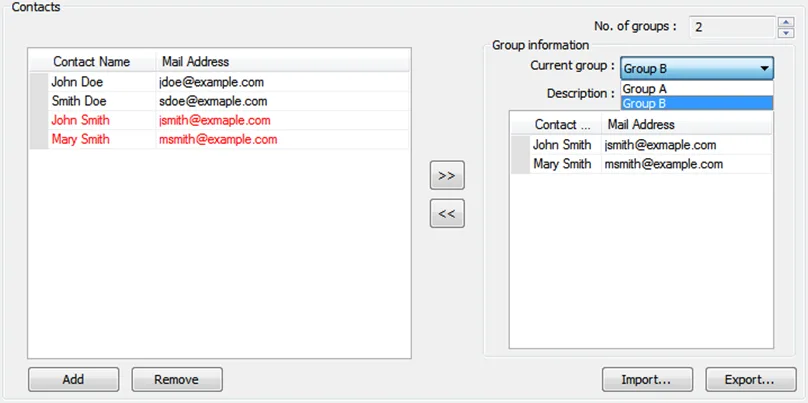Focus the No. of groups field
This screenshot has width=808, height=403.
pyautogui.click(x=732, y=27)
